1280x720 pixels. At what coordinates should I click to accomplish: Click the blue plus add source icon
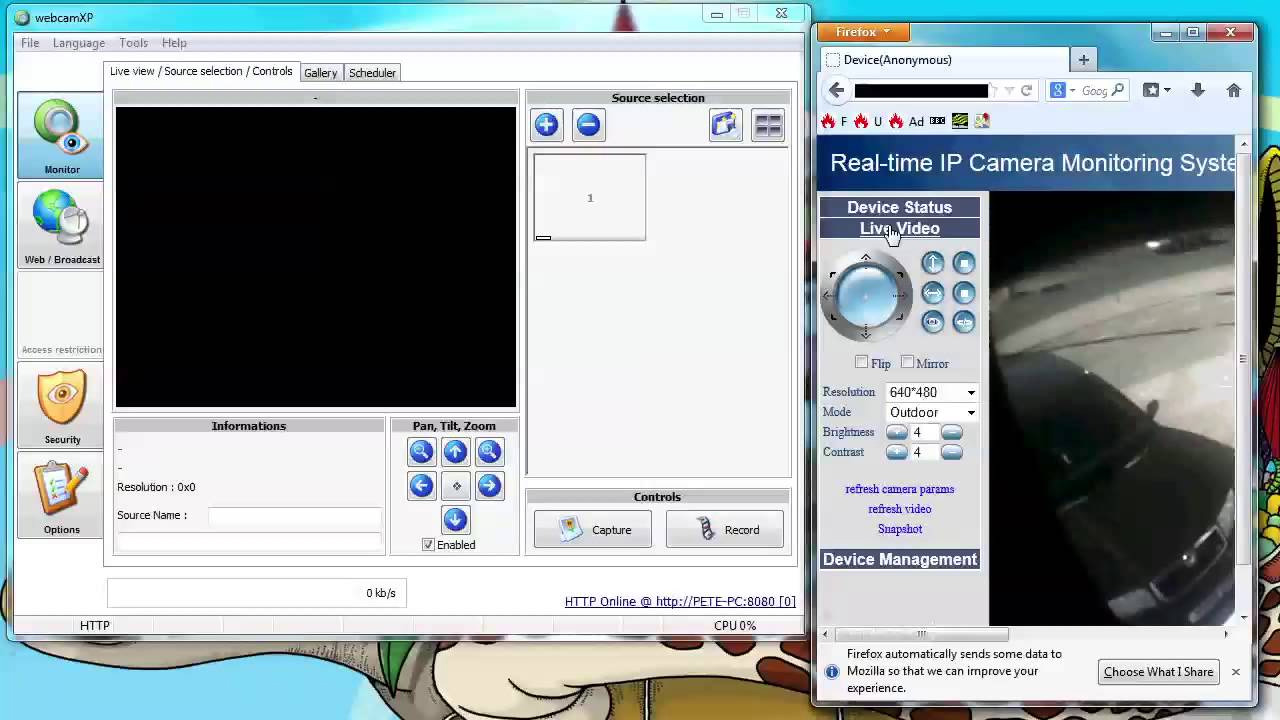546,124
